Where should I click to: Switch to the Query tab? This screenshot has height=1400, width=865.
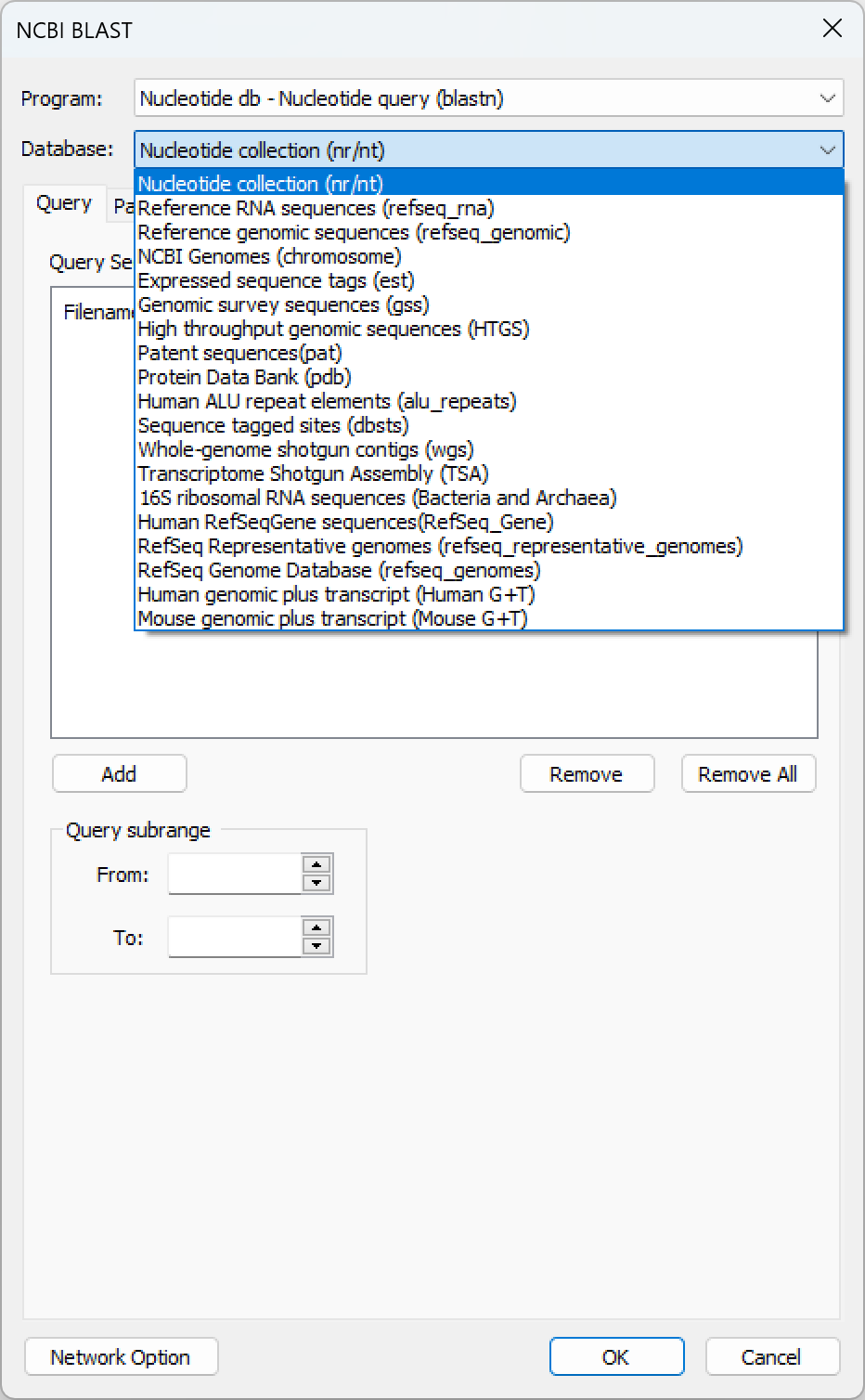coord(64,203)
